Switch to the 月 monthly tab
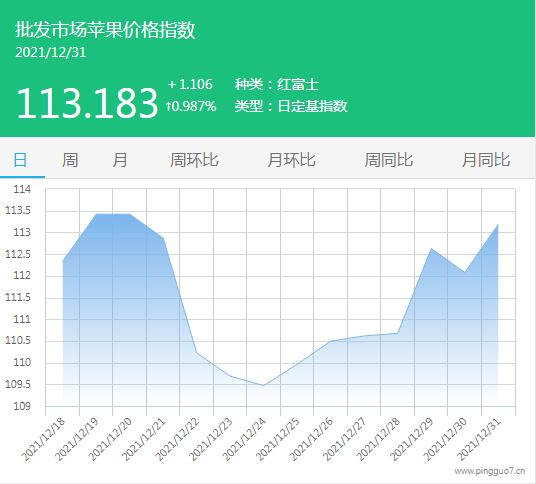The image size is (536, 484). coord(120,160)
